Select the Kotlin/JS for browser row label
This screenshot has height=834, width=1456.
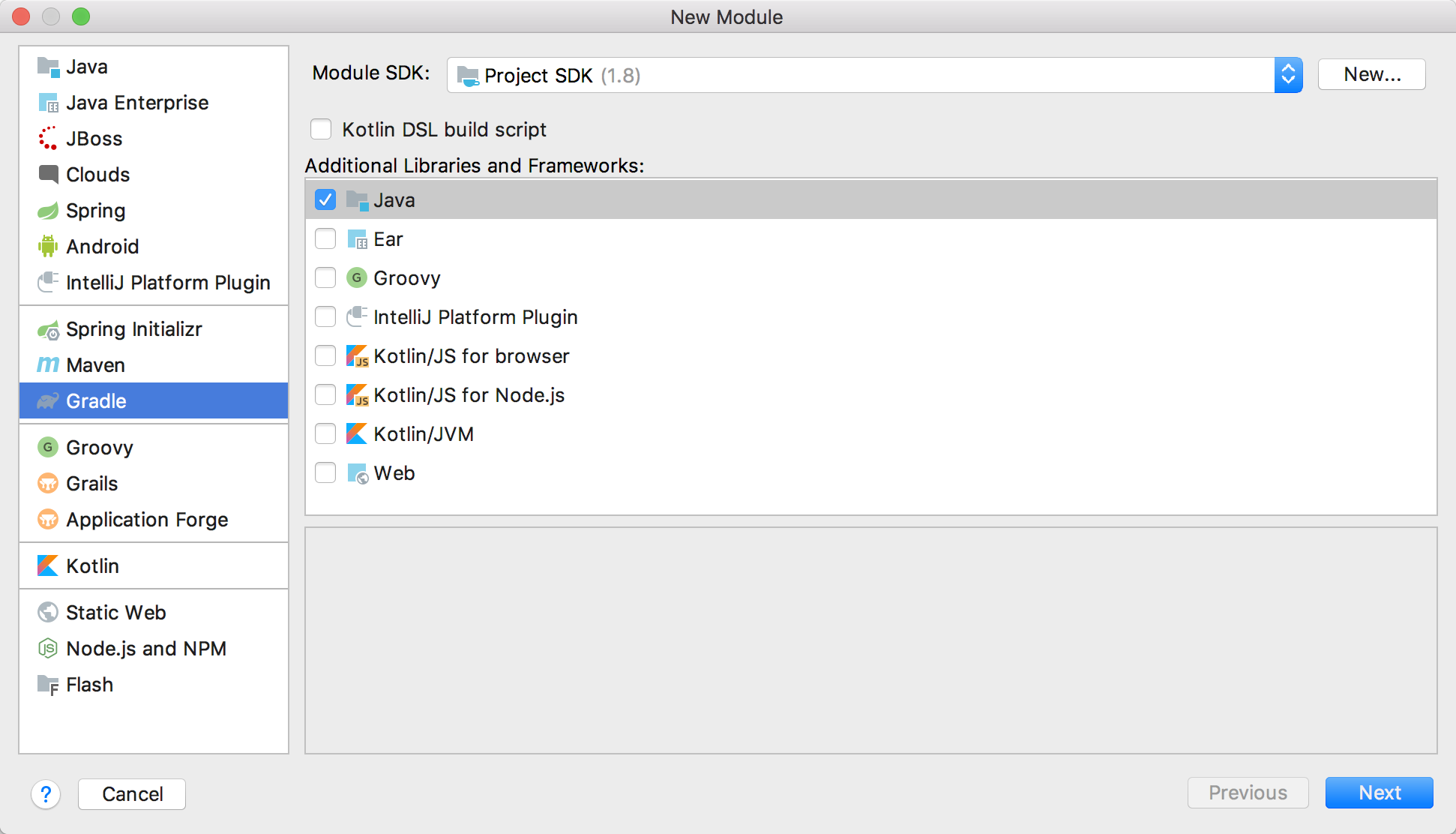pyautogui.click(x=472, y=356)
